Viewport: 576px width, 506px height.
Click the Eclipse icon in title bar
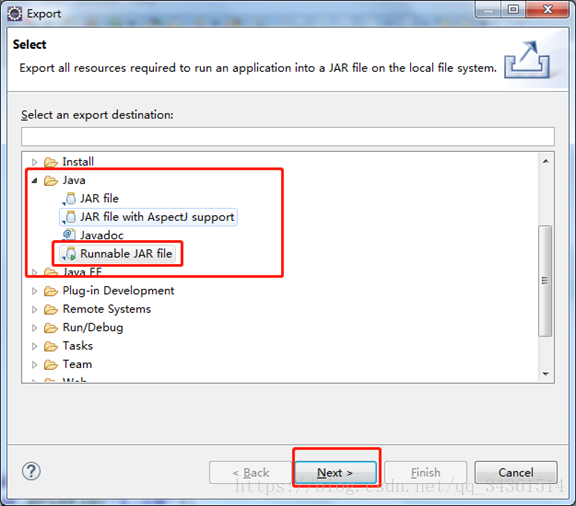[x=15, y=14]
